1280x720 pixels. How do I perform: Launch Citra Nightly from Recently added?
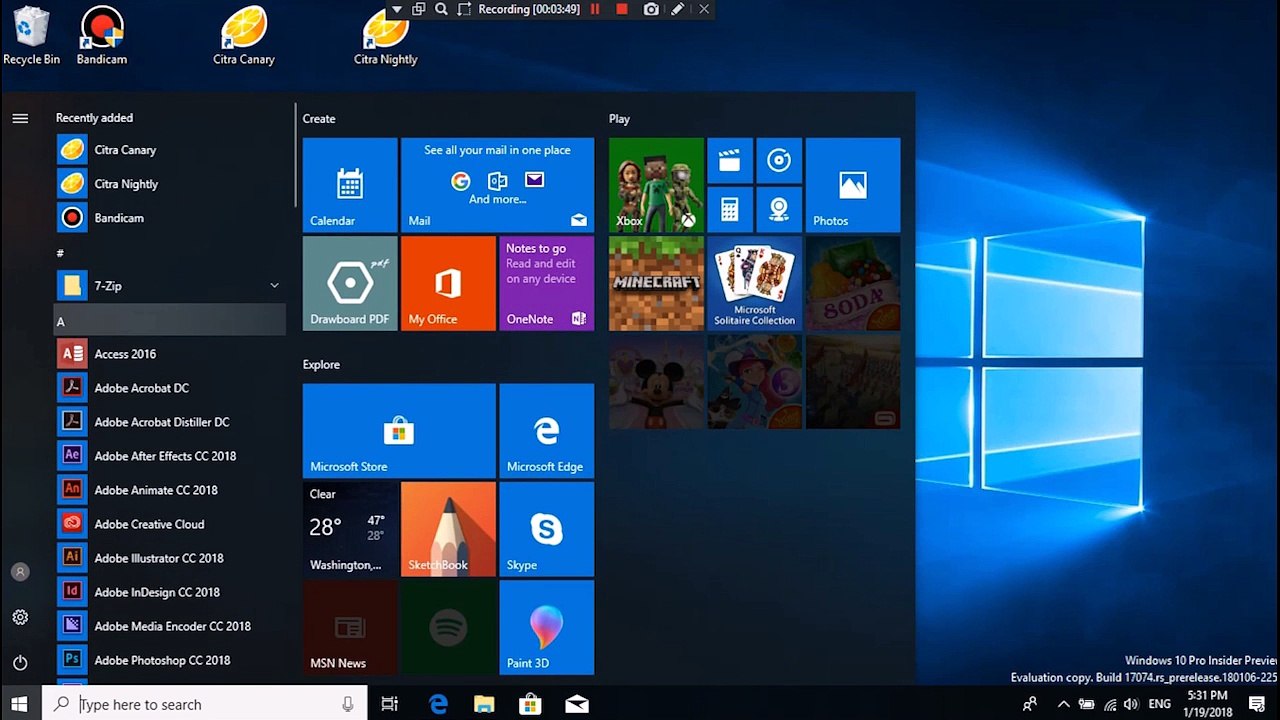170,184
